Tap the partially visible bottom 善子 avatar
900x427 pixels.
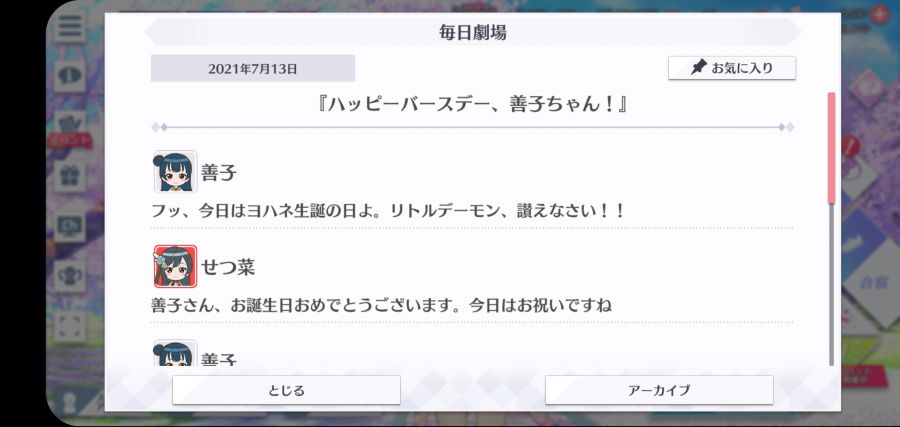coord(176,353)
